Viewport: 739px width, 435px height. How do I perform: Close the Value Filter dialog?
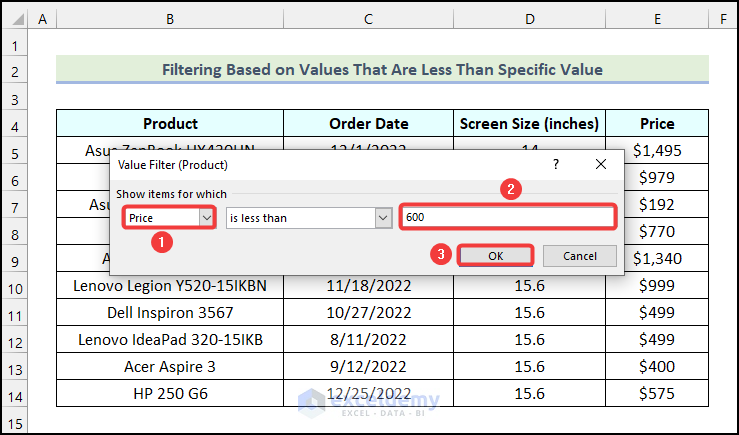tap(601, 164)
